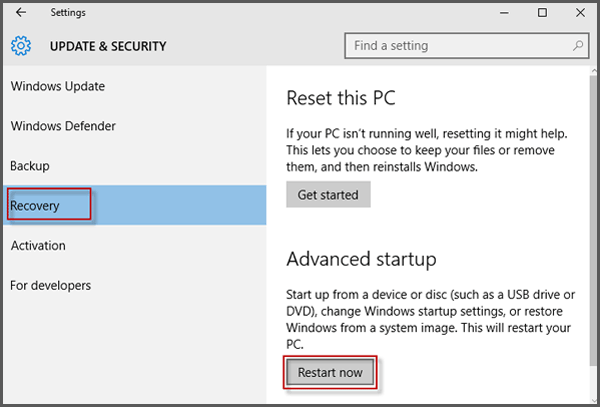This screenshot has height=407, width=600.
Task: Click the back arrow in Settings
Action: click(21, 12)
